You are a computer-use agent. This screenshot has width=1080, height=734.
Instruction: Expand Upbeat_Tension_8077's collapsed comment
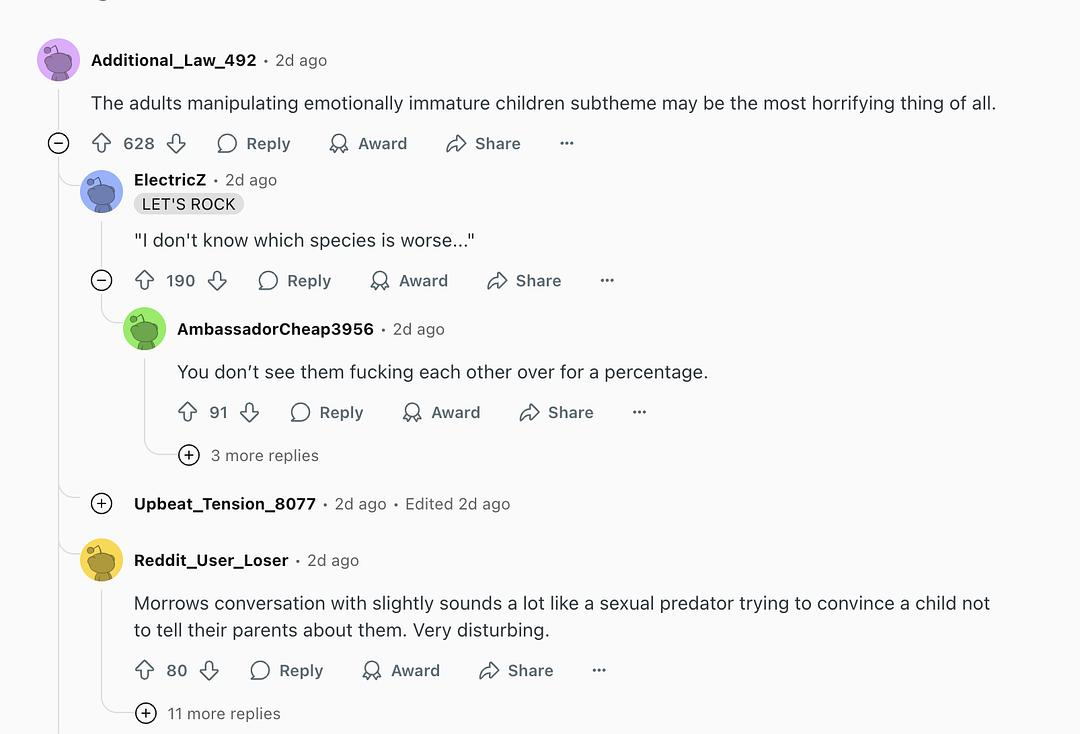102,504
